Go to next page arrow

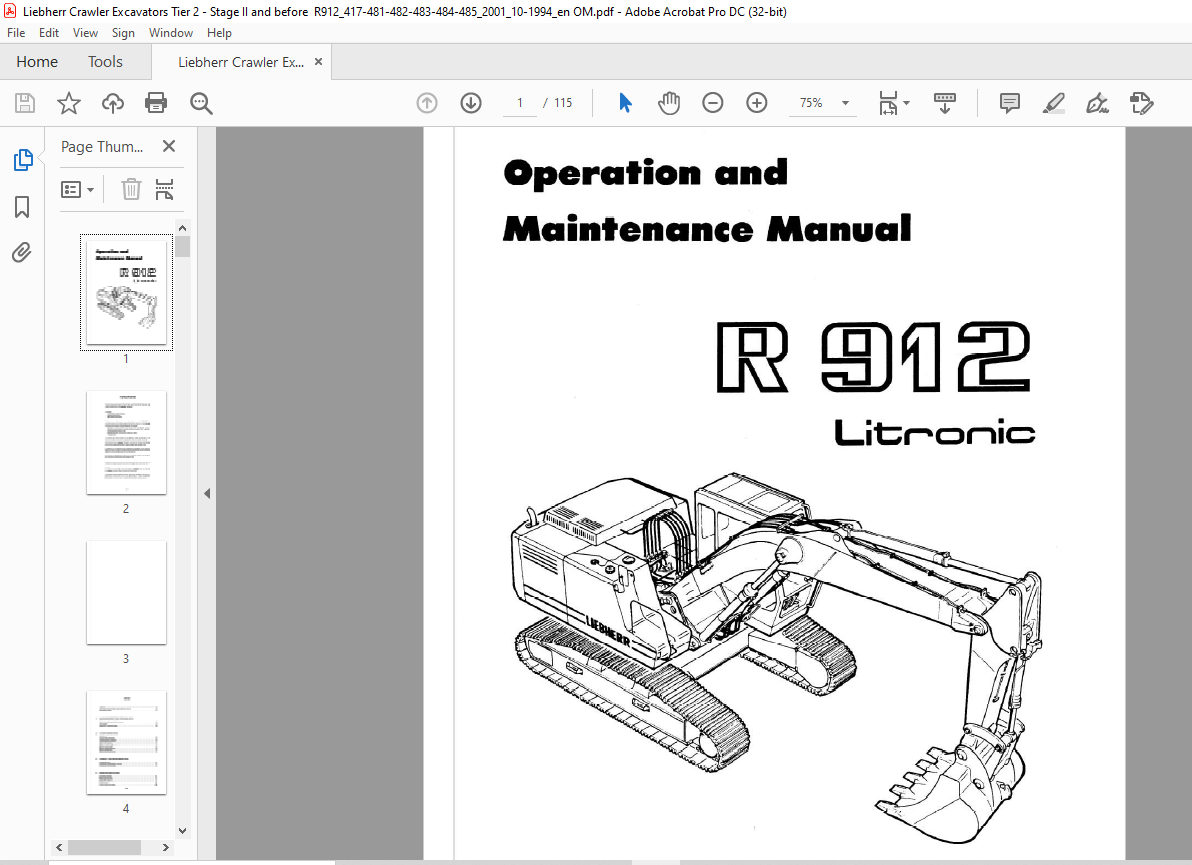coord(471,103)
